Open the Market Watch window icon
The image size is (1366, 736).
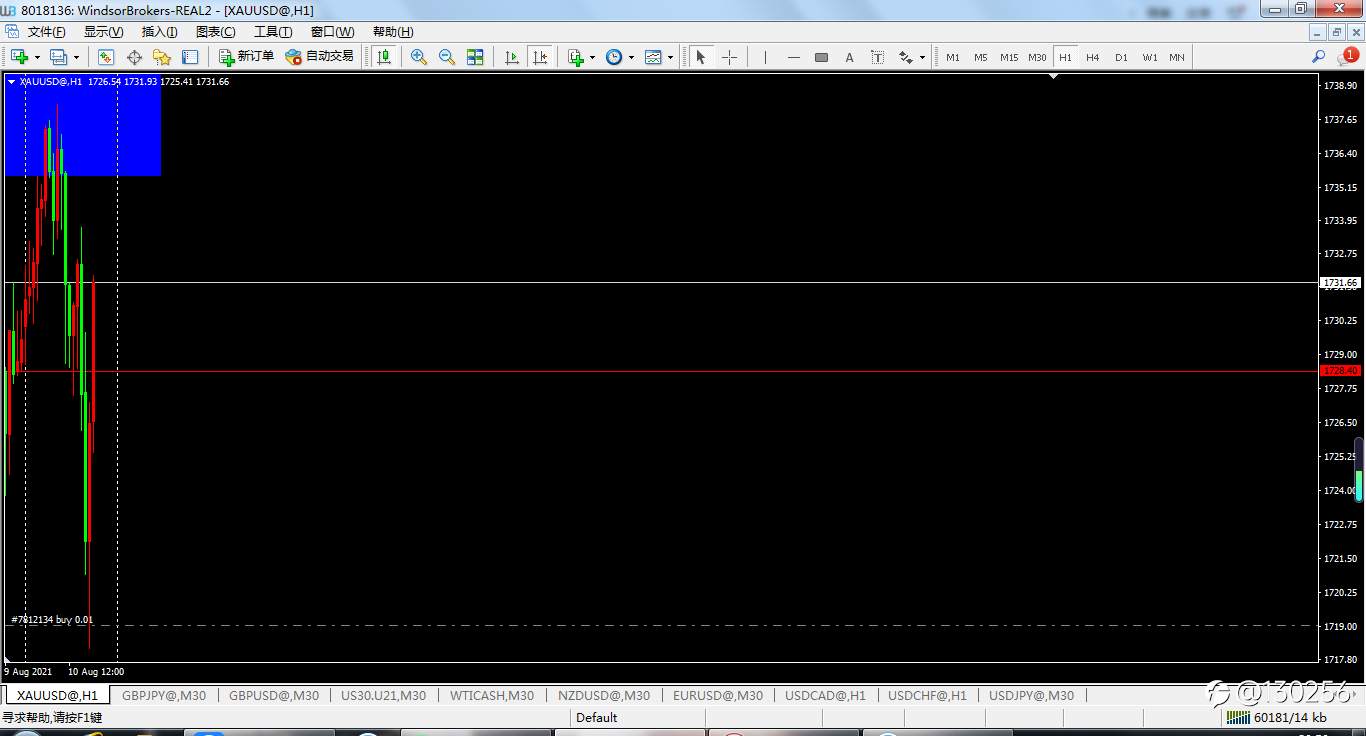point(106,57)
